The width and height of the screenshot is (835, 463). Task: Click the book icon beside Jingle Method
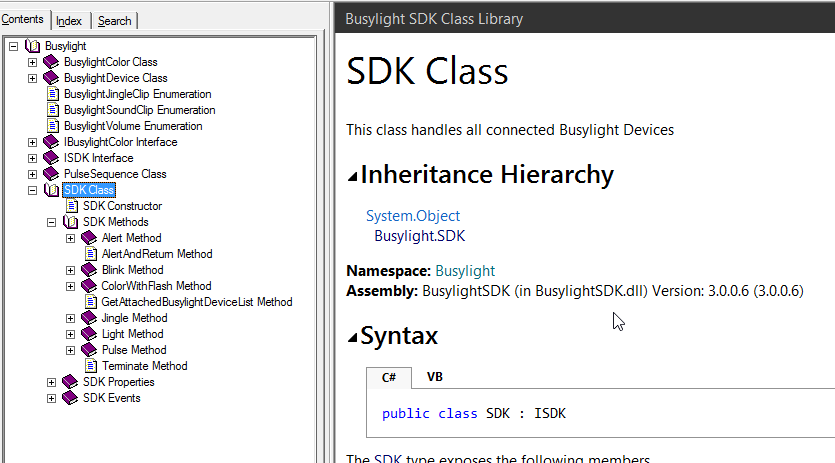click(x=89, y=318)
